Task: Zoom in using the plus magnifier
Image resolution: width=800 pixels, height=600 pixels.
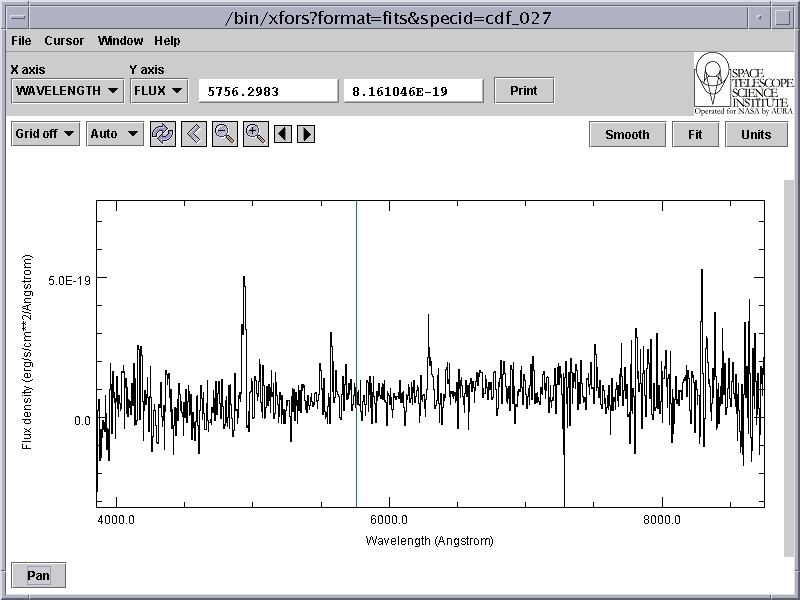Action: click(256, 134)
